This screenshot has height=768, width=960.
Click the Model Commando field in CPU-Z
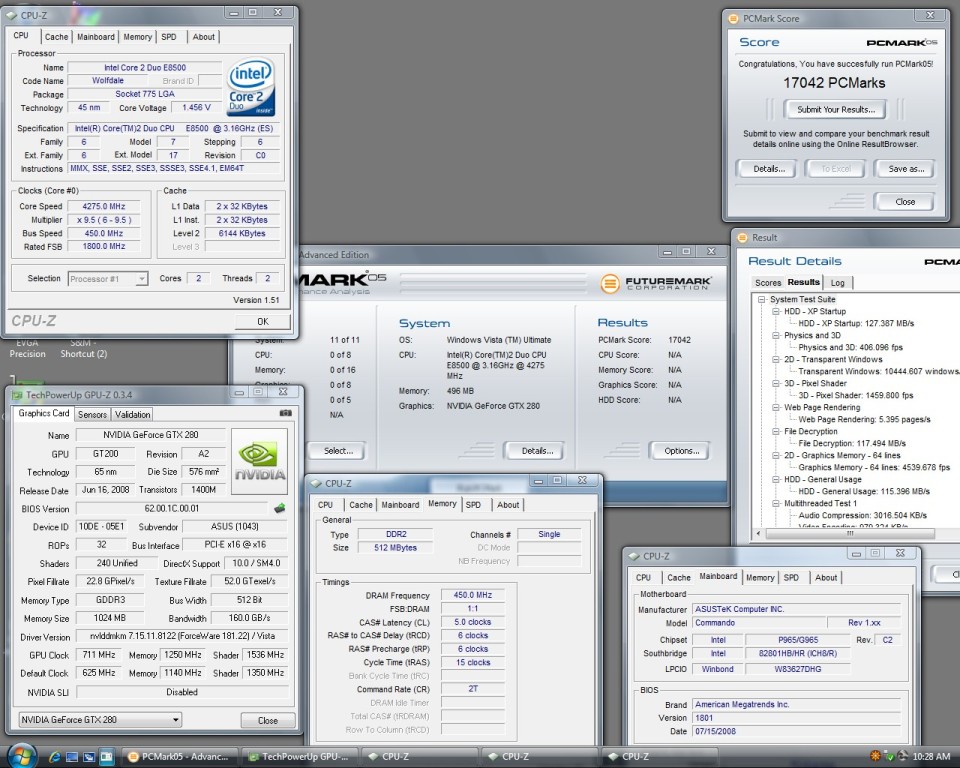tap(759, 623)
